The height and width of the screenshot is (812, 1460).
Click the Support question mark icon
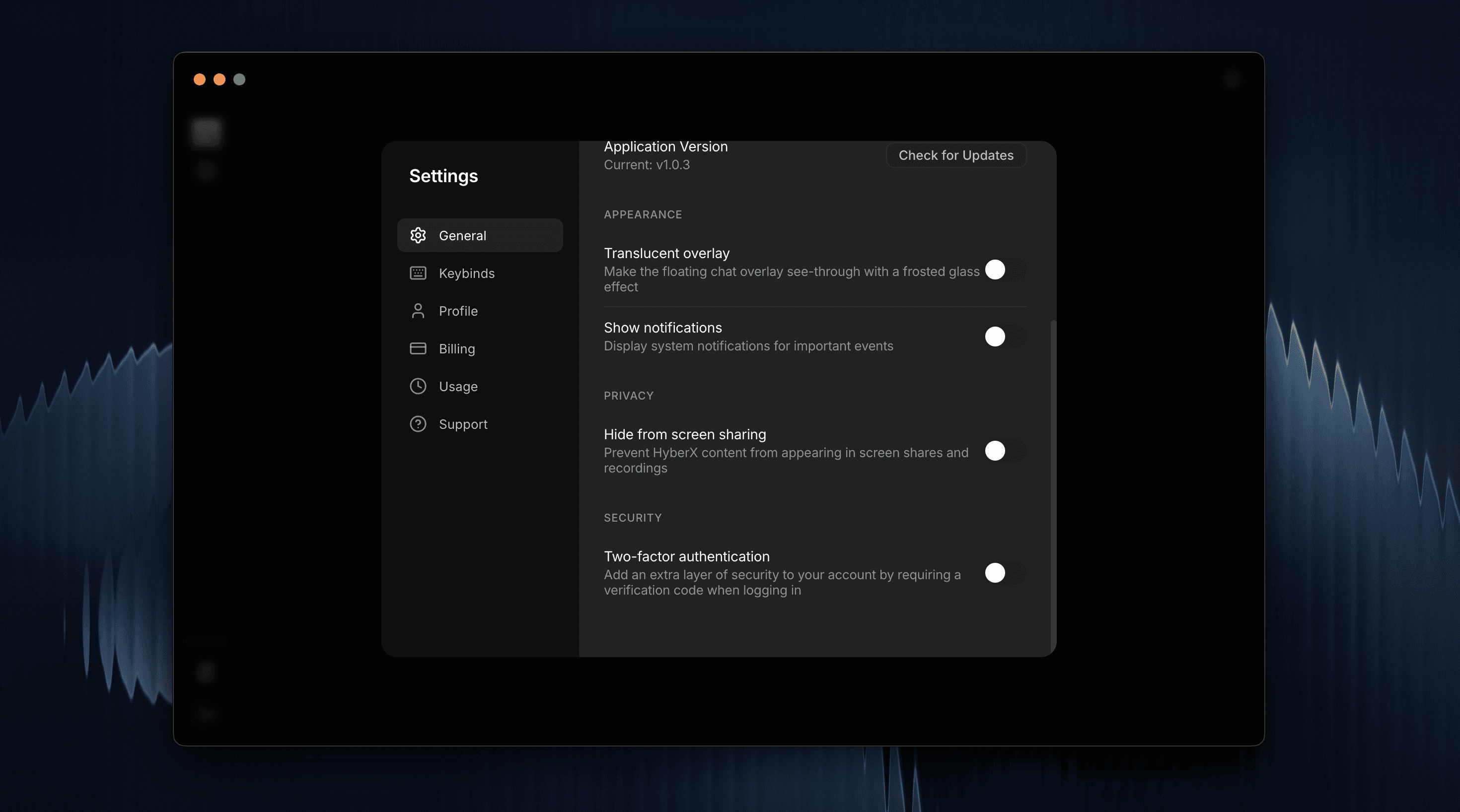pyautogui.click(x=418, y=424)
